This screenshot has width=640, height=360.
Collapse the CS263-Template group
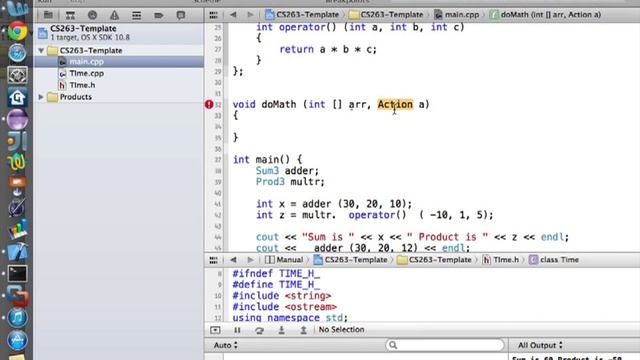[x=41, y=51]
